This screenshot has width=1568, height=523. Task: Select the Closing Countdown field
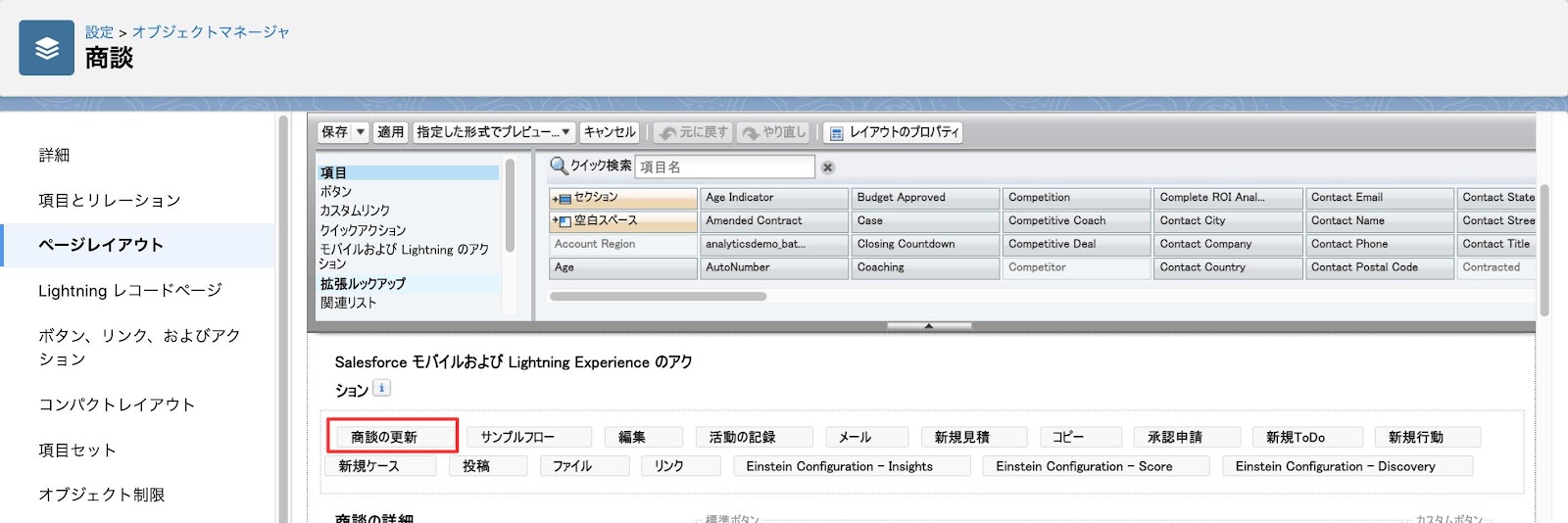pos(925,245)
